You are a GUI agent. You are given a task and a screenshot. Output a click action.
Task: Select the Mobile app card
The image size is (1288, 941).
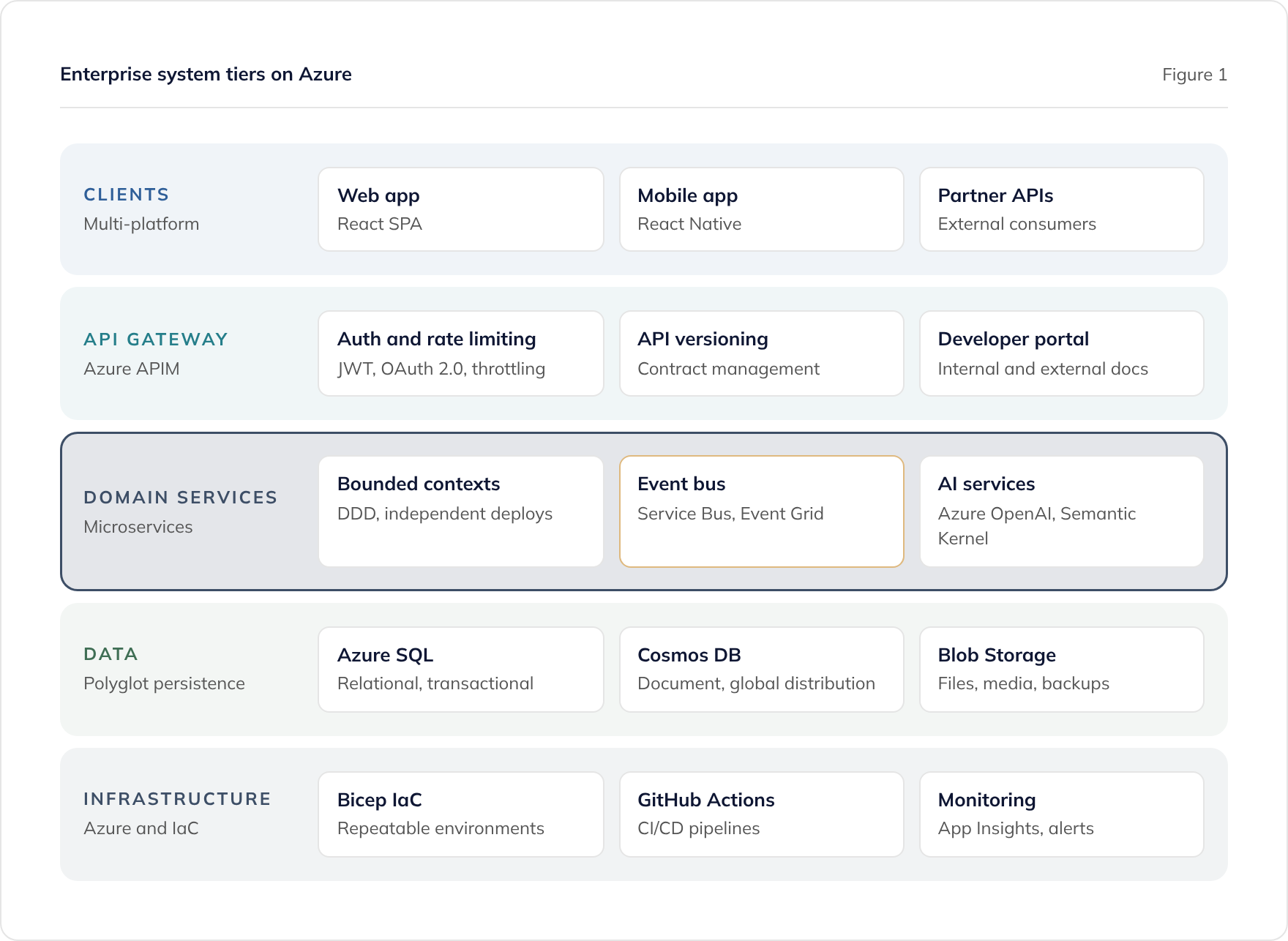pos(761,209)
